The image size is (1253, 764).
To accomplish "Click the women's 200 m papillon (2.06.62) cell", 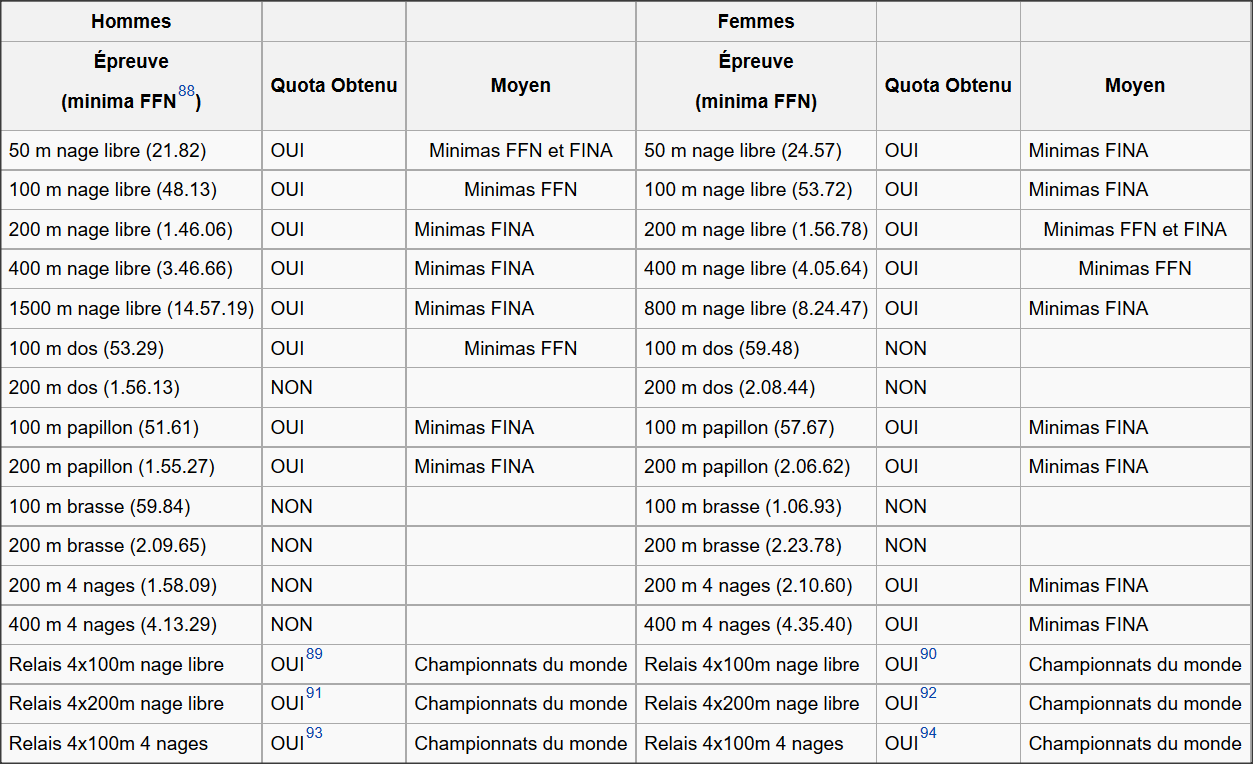I will 756,466.
